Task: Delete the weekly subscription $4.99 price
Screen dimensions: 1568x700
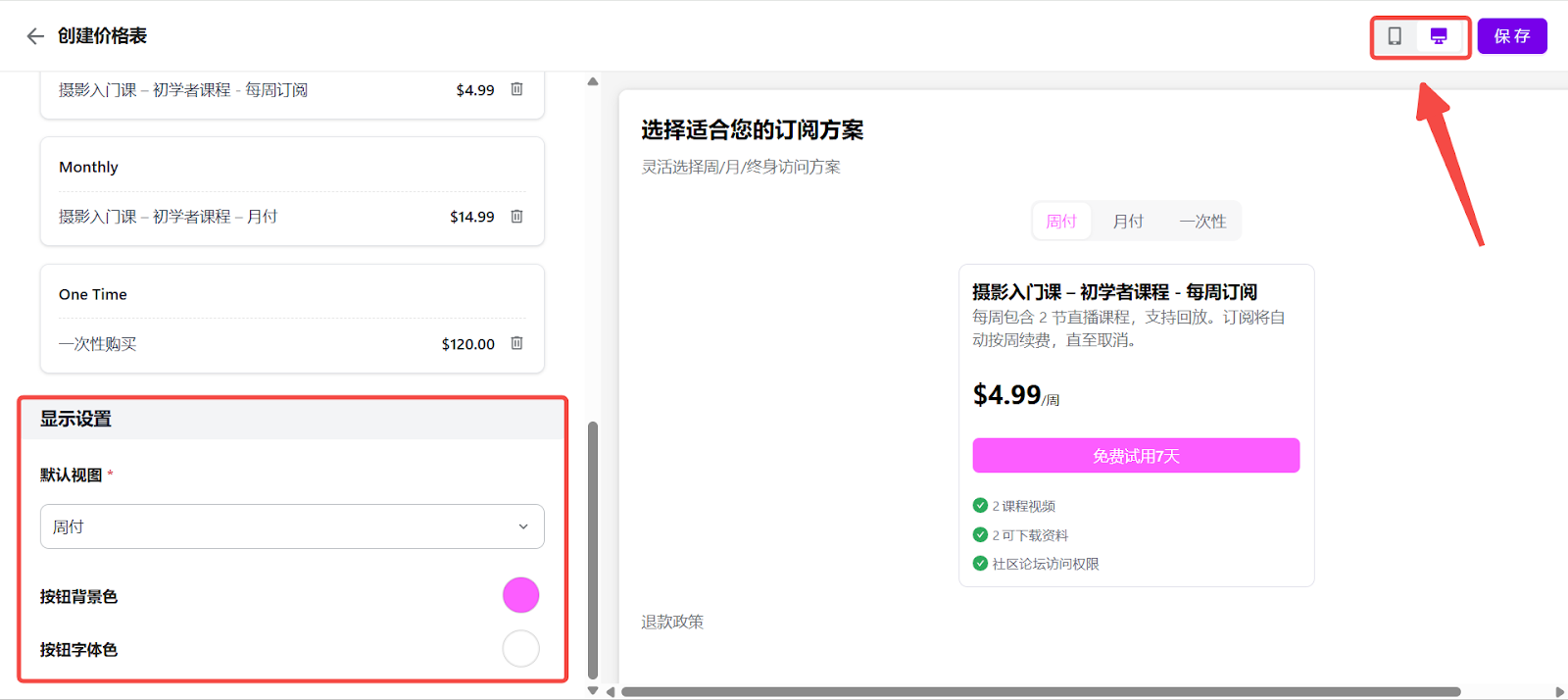Action: coord(516,89)
